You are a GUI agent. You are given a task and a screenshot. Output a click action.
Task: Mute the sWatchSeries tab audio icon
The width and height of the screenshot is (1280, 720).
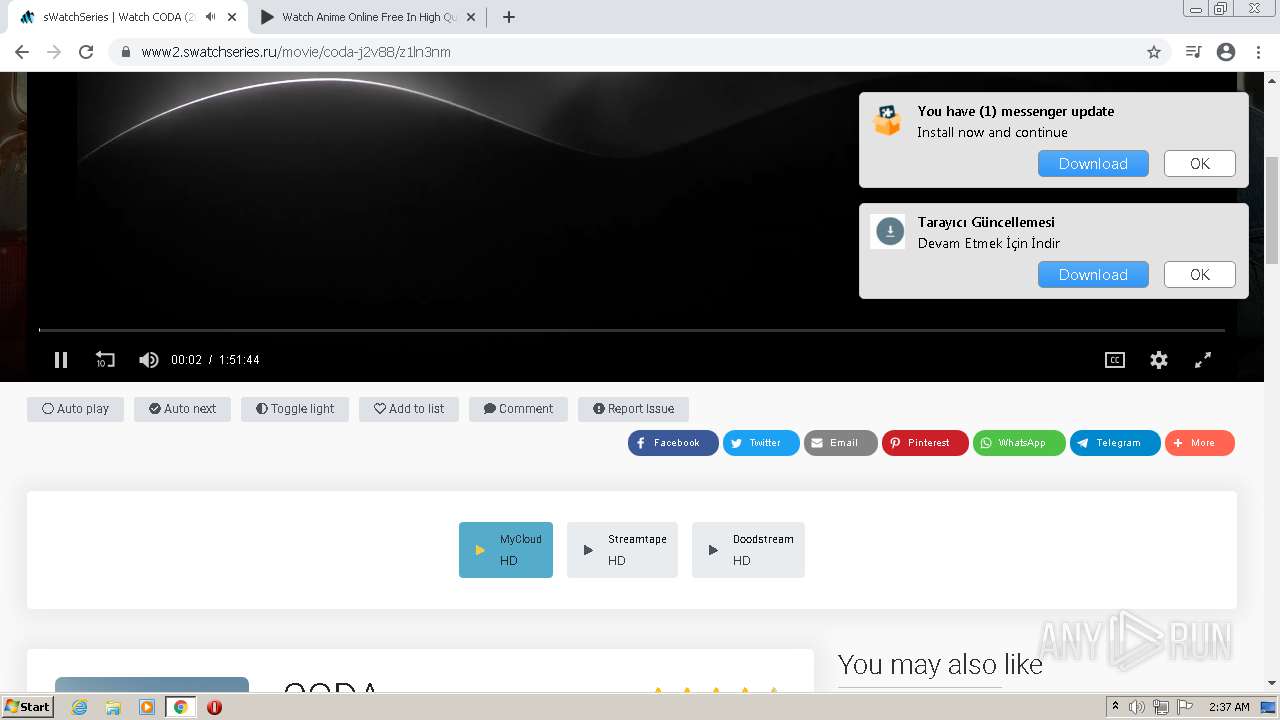coord(210,17)
